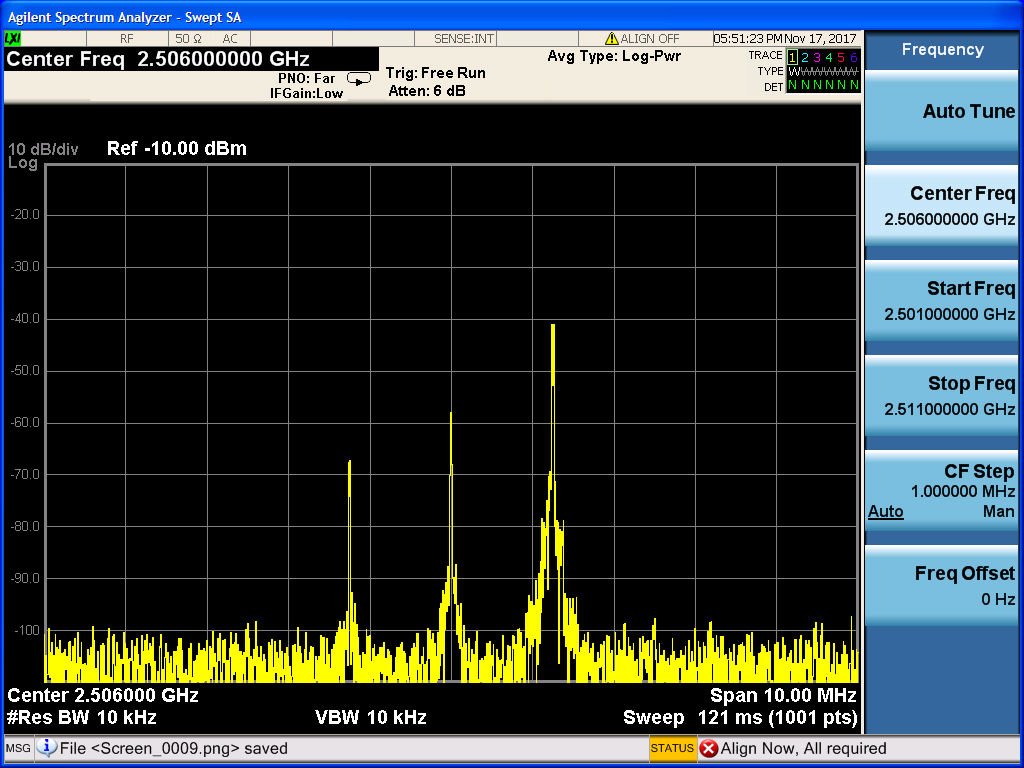
Task: Switch CF Step to Man mode
Action: click(998, 512)
